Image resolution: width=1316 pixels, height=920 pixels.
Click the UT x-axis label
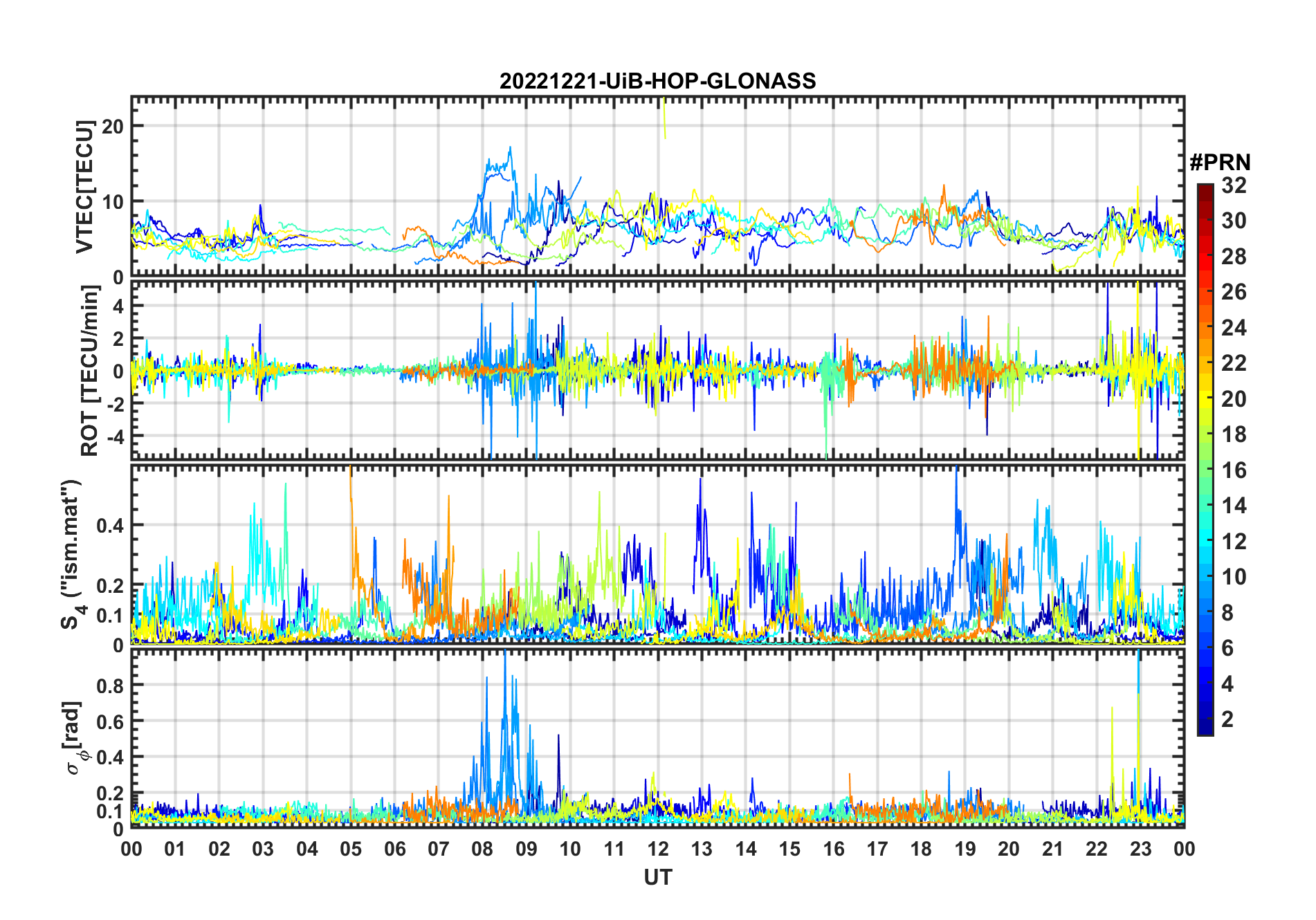[x=657, y=878]
